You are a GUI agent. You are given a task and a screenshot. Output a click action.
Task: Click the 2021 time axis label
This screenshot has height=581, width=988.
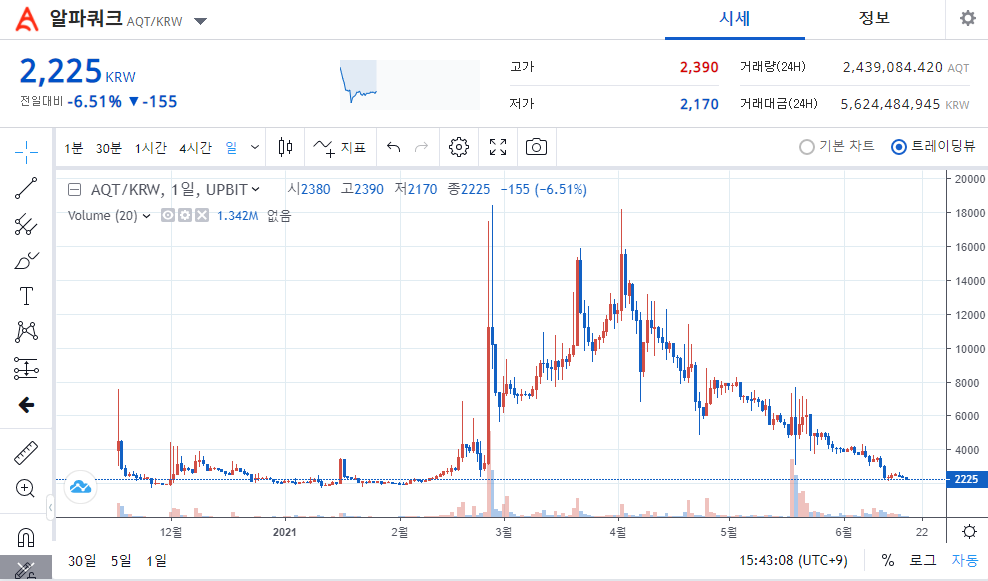click(285, 532)
